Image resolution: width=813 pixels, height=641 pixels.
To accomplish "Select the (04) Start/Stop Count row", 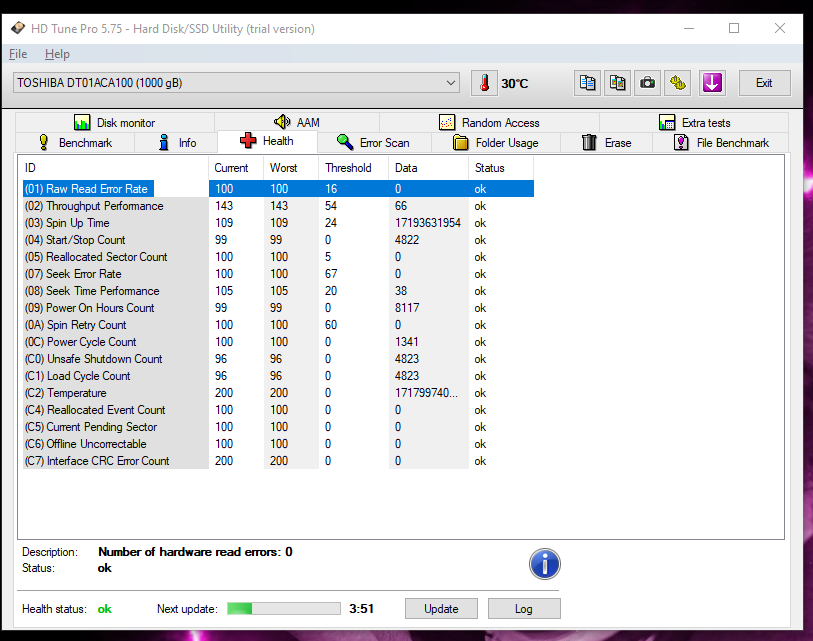I will [x=278, y=240].
